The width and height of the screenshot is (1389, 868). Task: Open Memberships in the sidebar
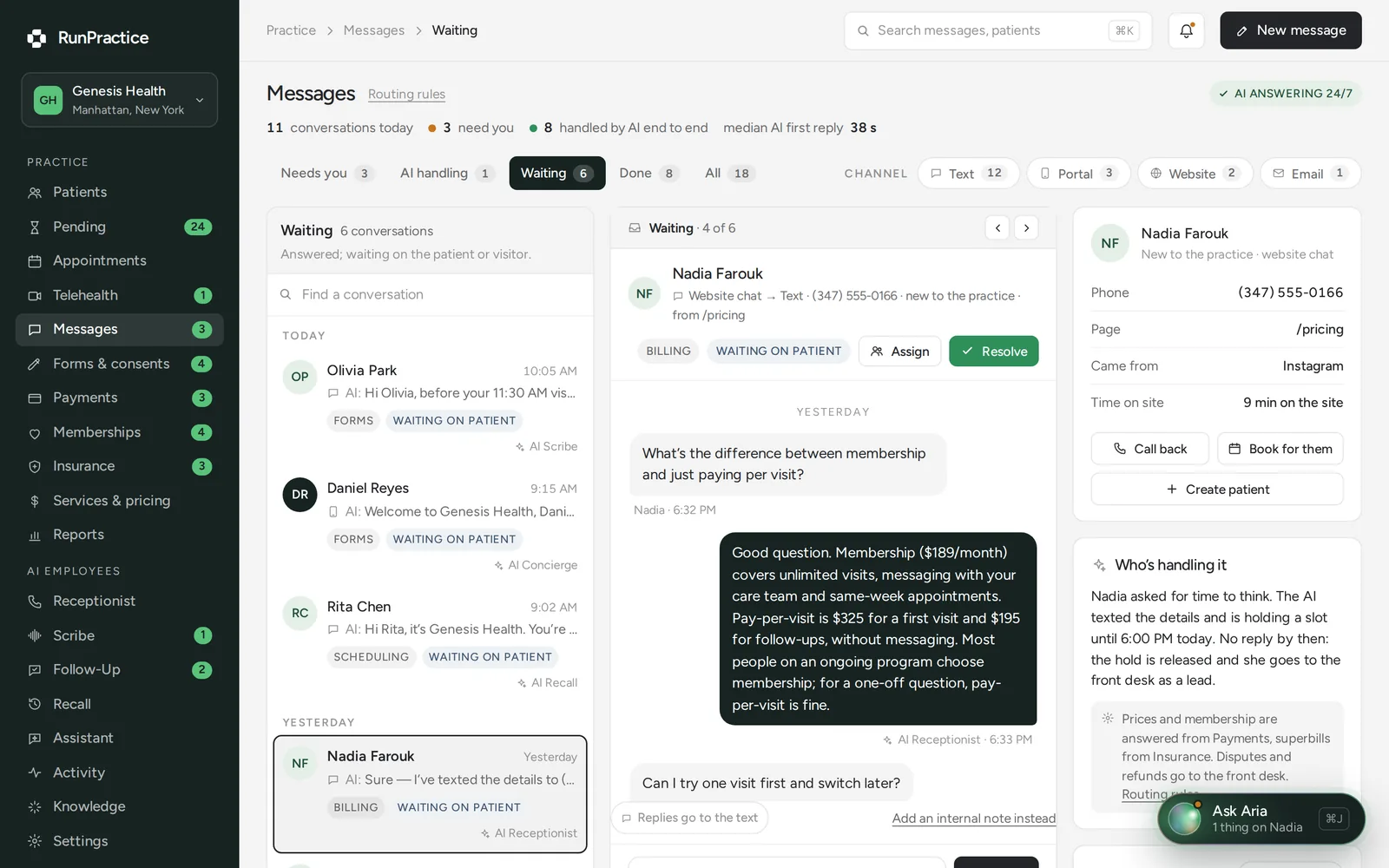click(x=120, y=432)
